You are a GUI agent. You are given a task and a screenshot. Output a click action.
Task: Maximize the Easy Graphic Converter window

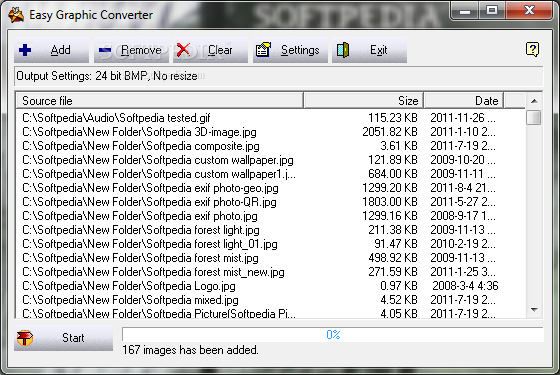pos(492,10)
